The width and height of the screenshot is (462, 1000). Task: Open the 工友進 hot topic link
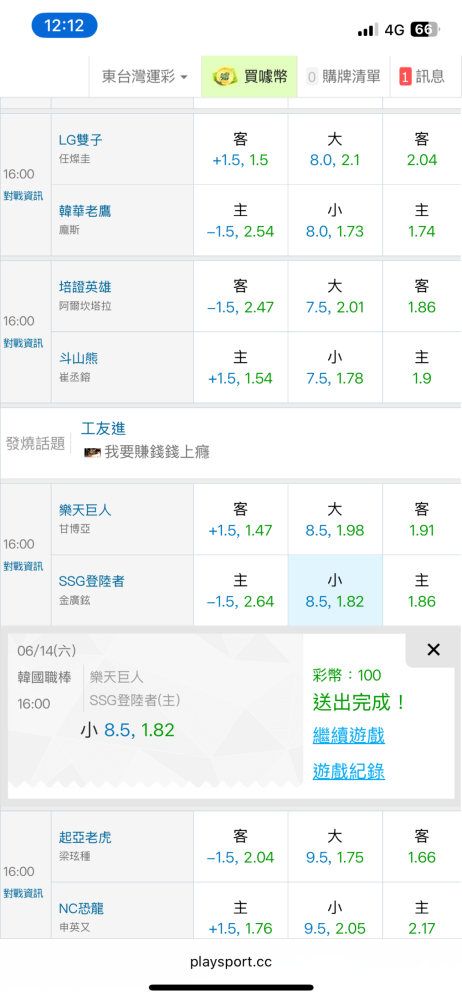(104, 429)
